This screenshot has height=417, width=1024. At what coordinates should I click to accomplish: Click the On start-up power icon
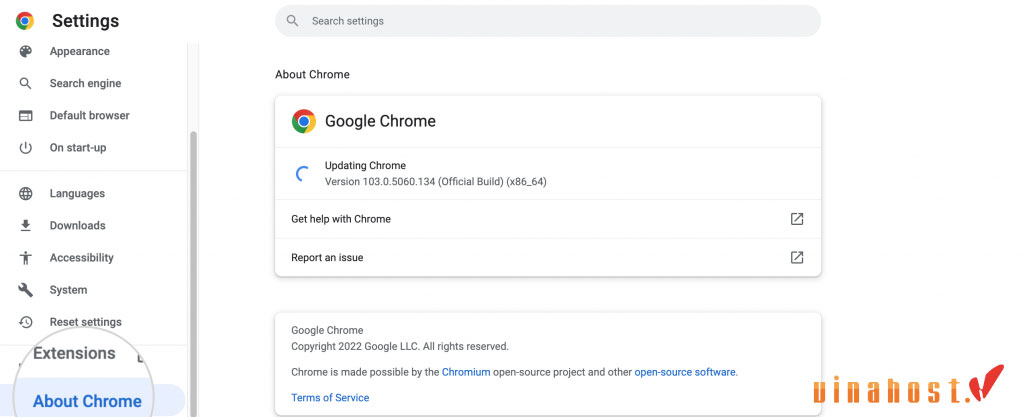25,147
